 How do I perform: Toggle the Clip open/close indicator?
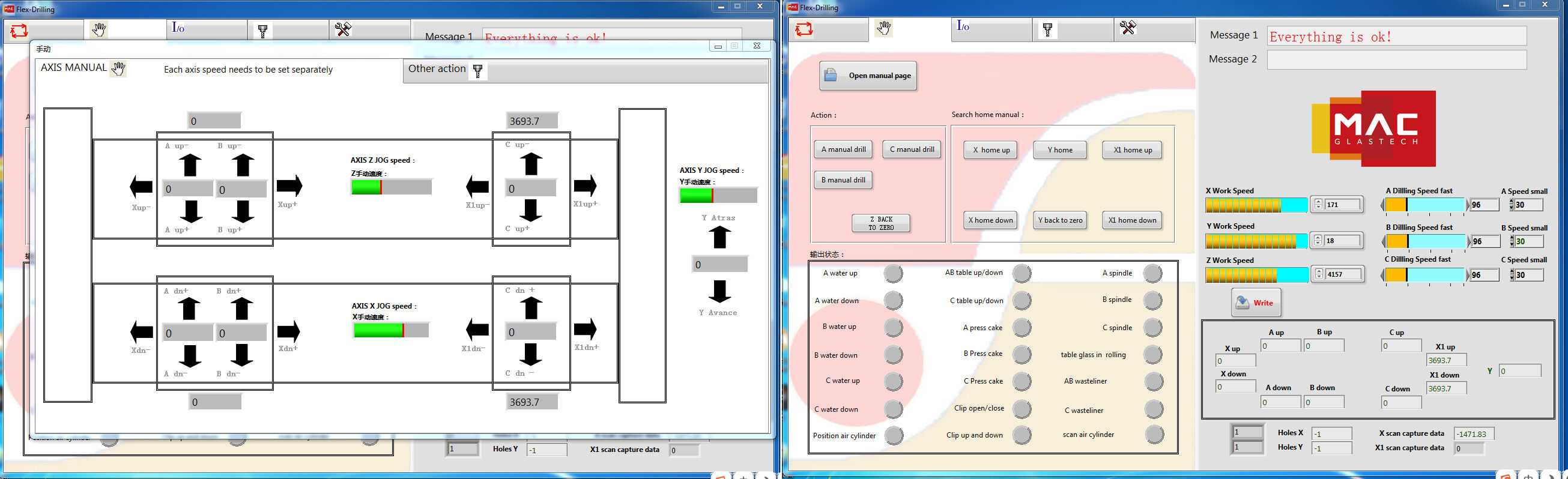pos(1022,408)
